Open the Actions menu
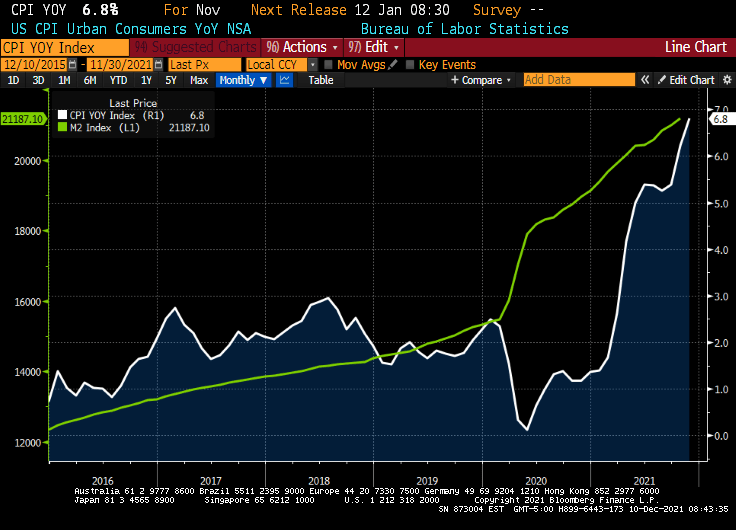 pos(303,47)
